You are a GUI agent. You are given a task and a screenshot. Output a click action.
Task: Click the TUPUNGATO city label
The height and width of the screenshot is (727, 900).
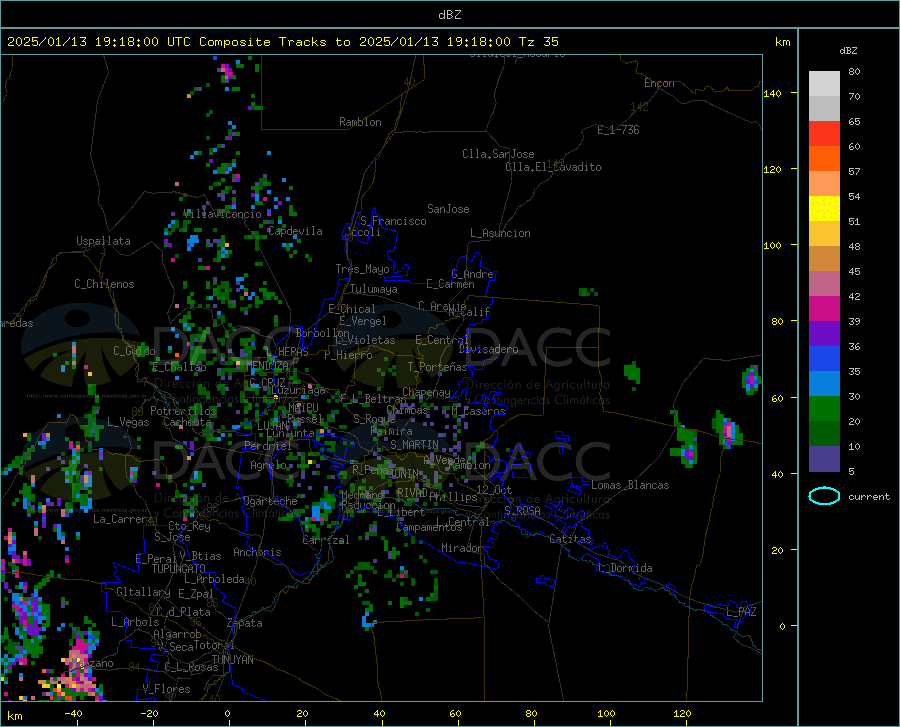[179, 569]
